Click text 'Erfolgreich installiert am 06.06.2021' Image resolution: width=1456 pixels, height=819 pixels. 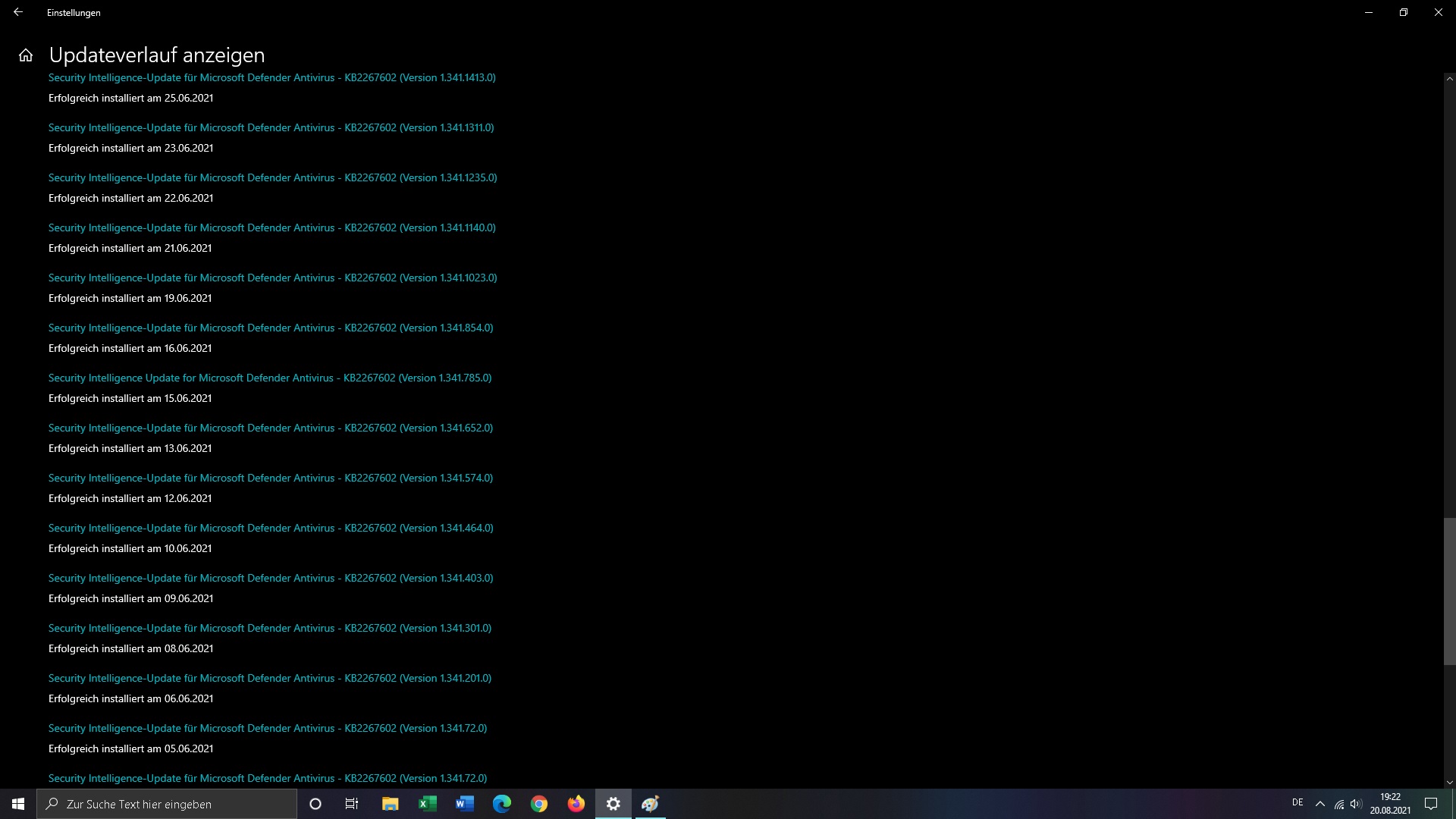coord(130,698)
